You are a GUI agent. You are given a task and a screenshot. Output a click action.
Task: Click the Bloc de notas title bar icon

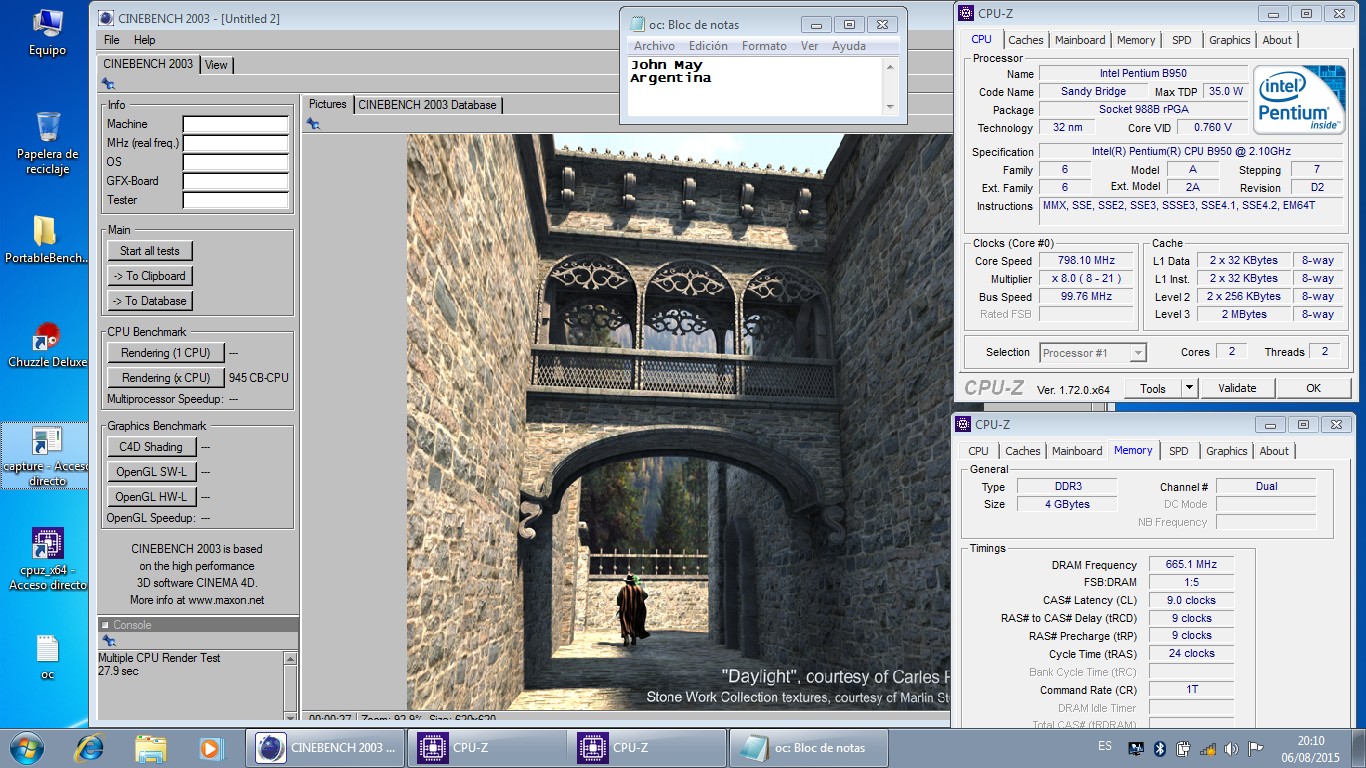(638, 25)
